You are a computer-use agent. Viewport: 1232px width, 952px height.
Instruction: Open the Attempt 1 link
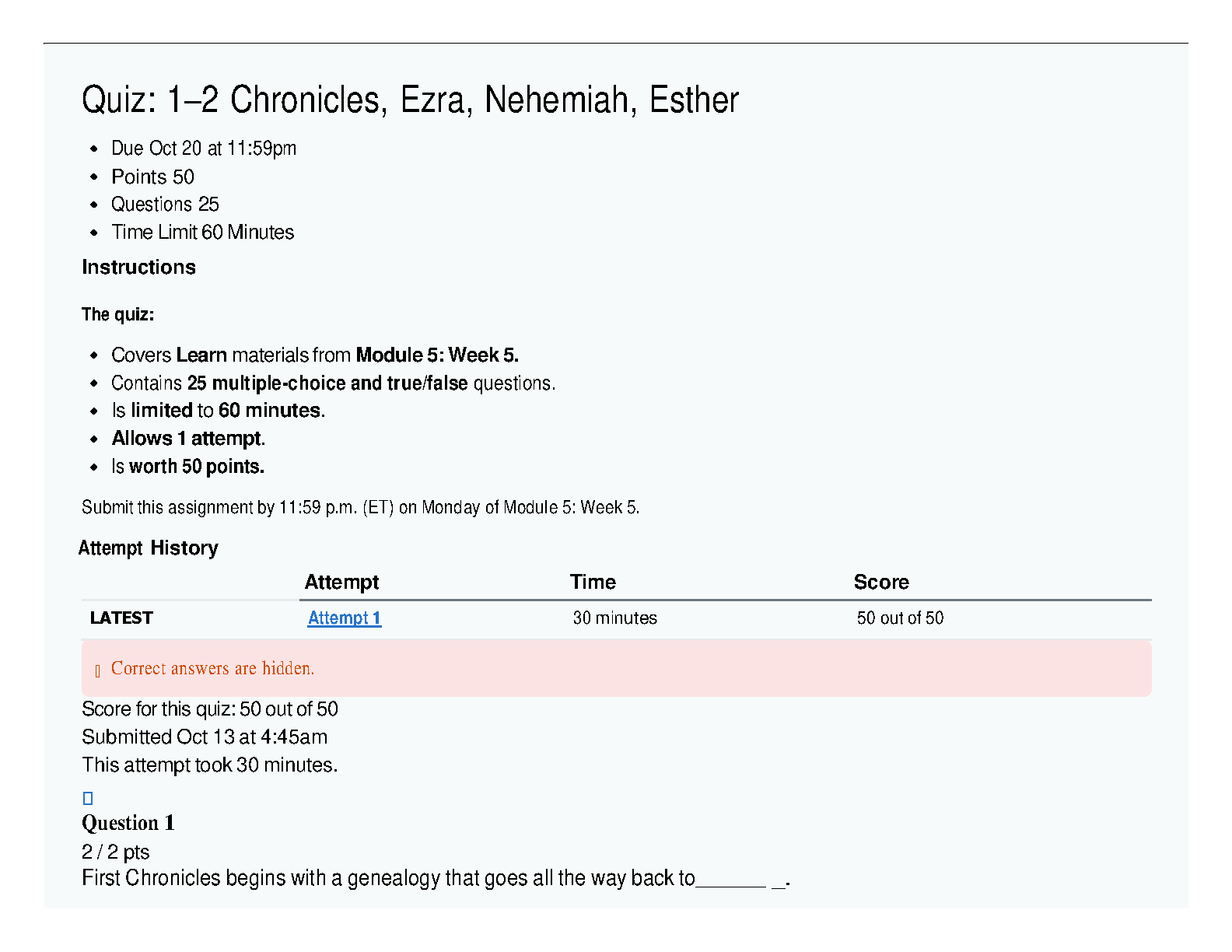click(344, 618)
